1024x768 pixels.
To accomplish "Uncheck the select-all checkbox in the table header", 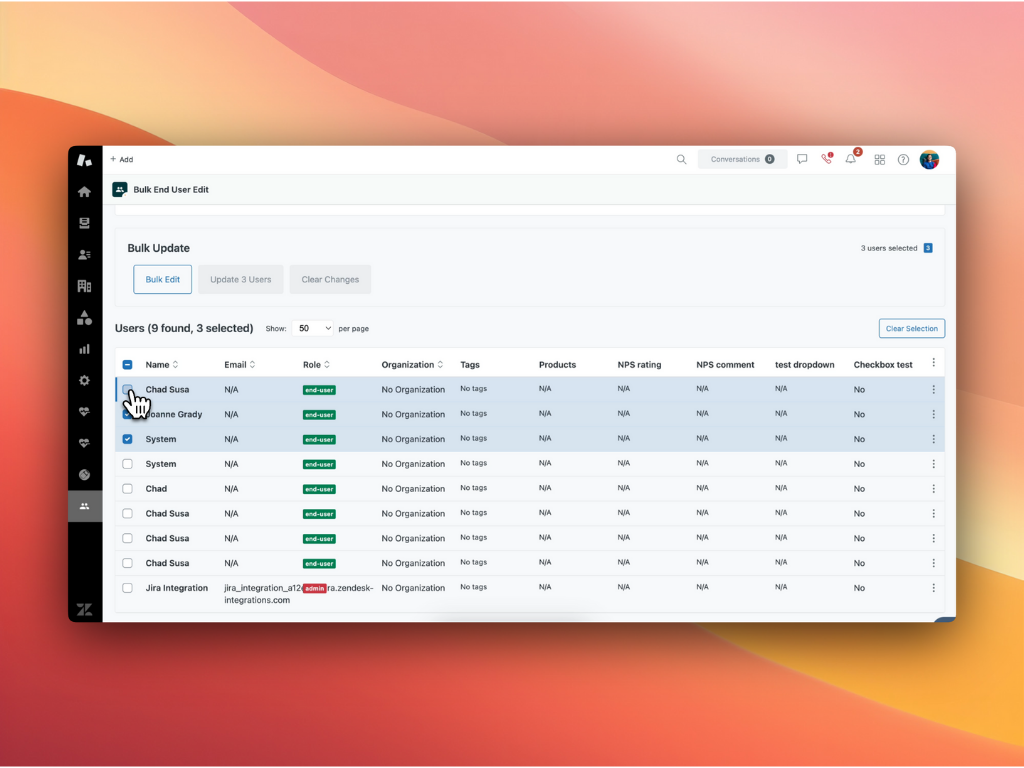I will (x=127, y=364).
